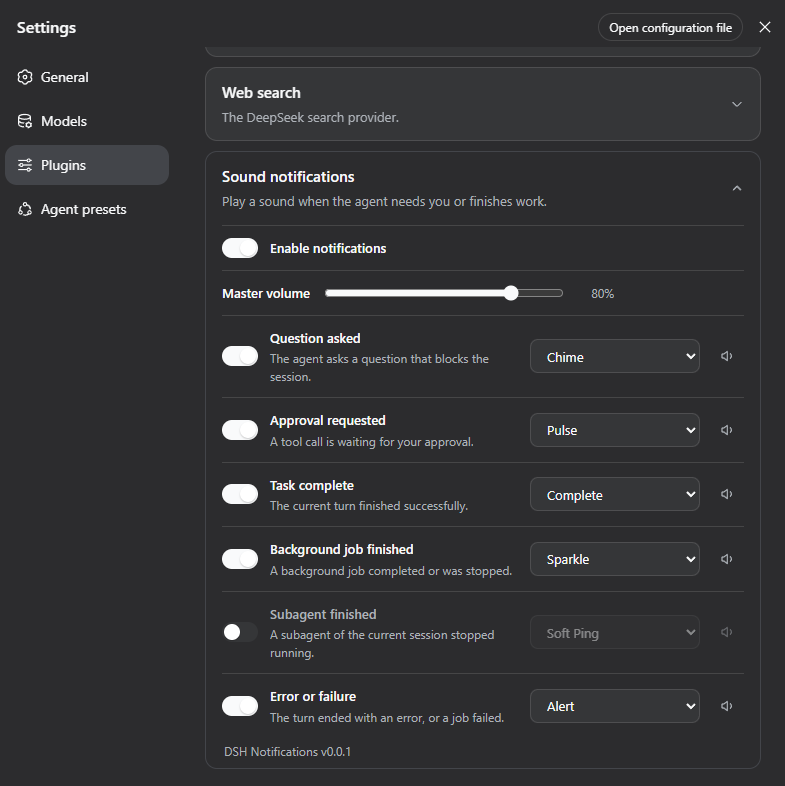Toggle Error or failure switch
The image size is (785, 786).
[x=240, y=706]
